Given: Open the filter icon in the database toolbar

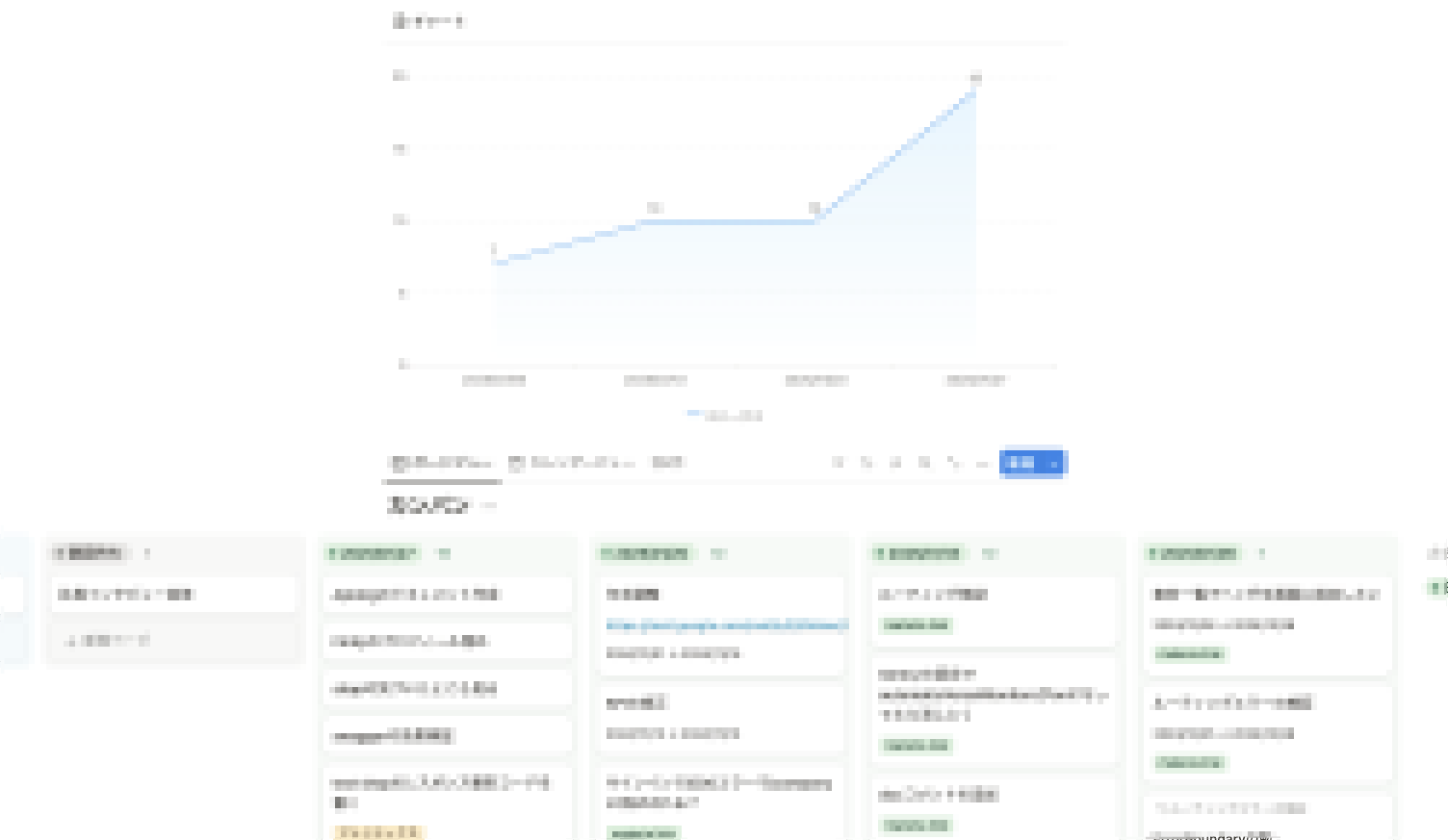Looking at the screenshot, I should click(x=838, y=463).
